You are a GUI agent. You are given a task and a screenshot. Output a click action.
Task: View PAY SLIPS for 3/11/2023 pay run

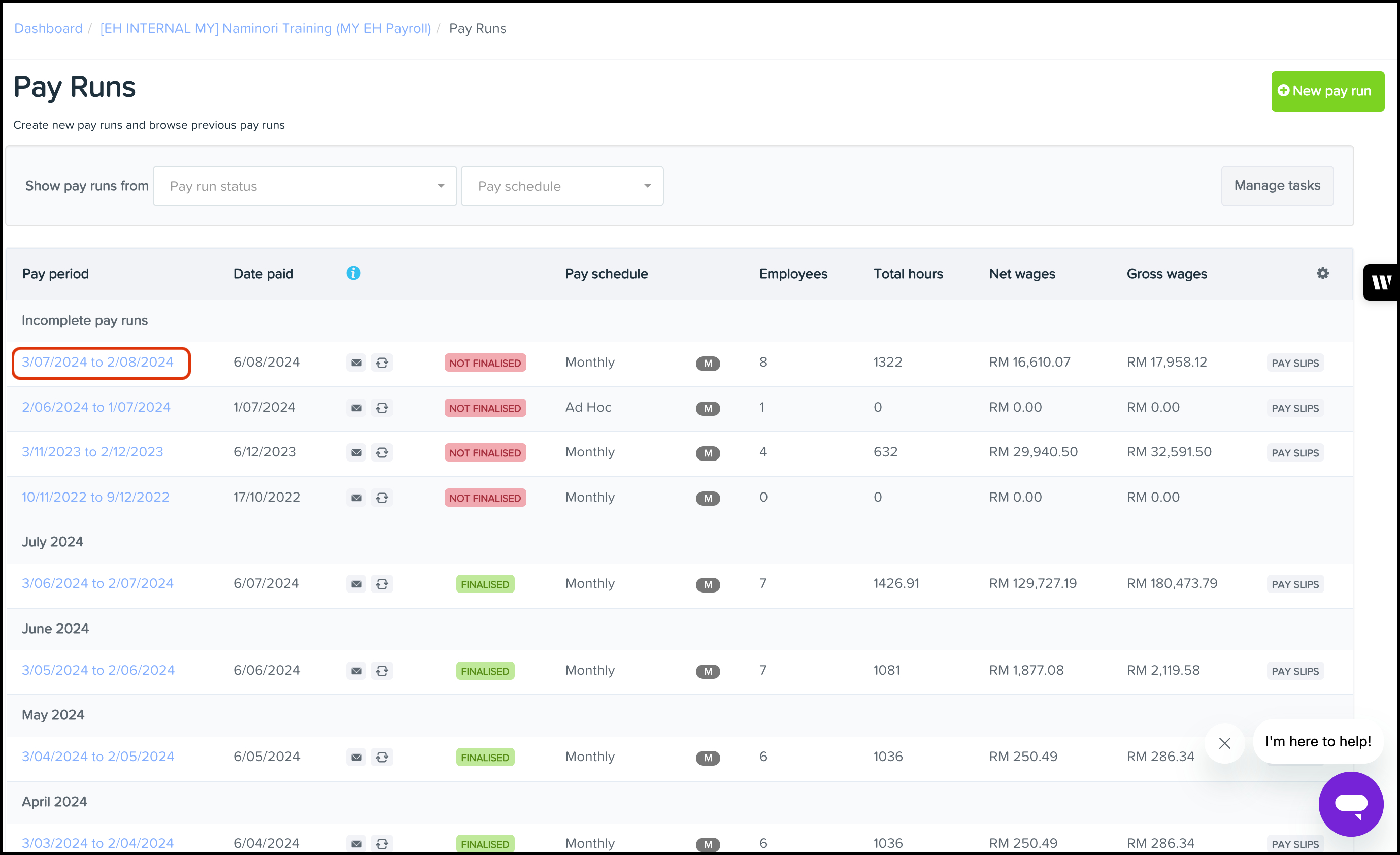pyautogui.click(x=1295, y=453)
